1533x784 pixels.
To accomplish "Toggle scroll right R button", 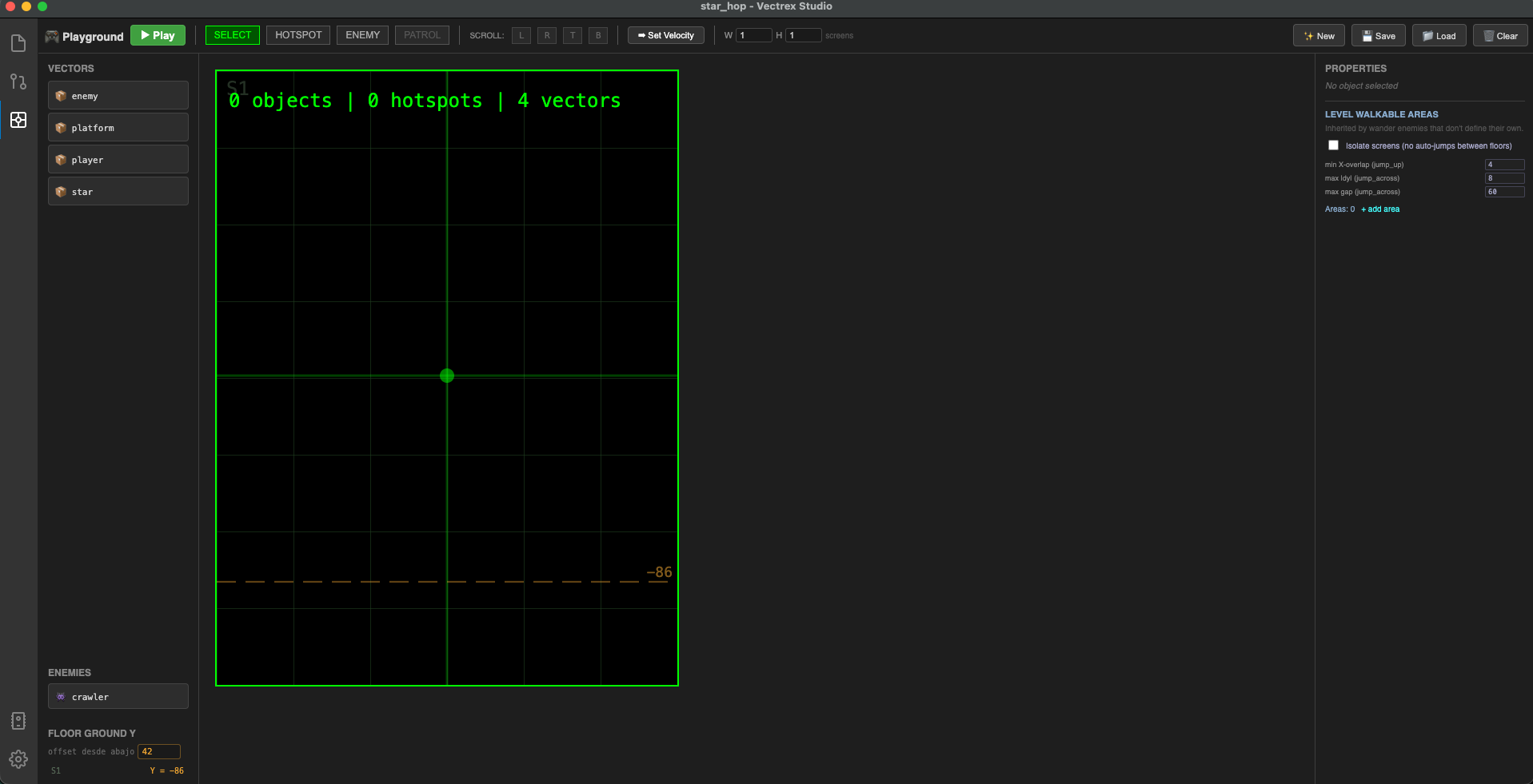I will (x=547, y=35).
